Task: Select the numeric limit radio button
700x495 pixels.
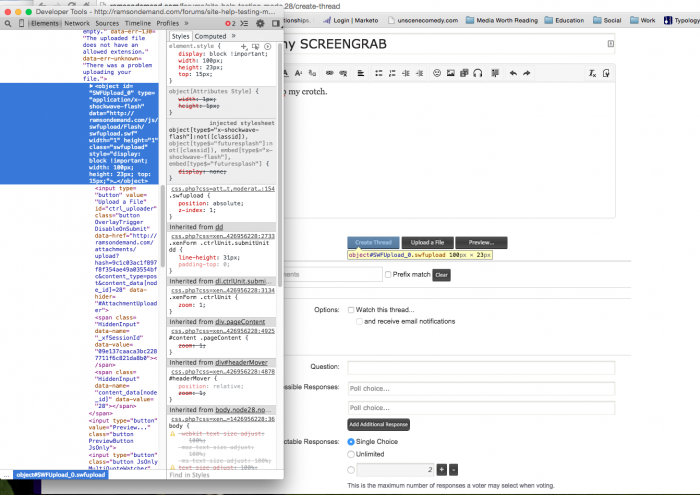Action: pyautogui.click(x=351, y=470)
